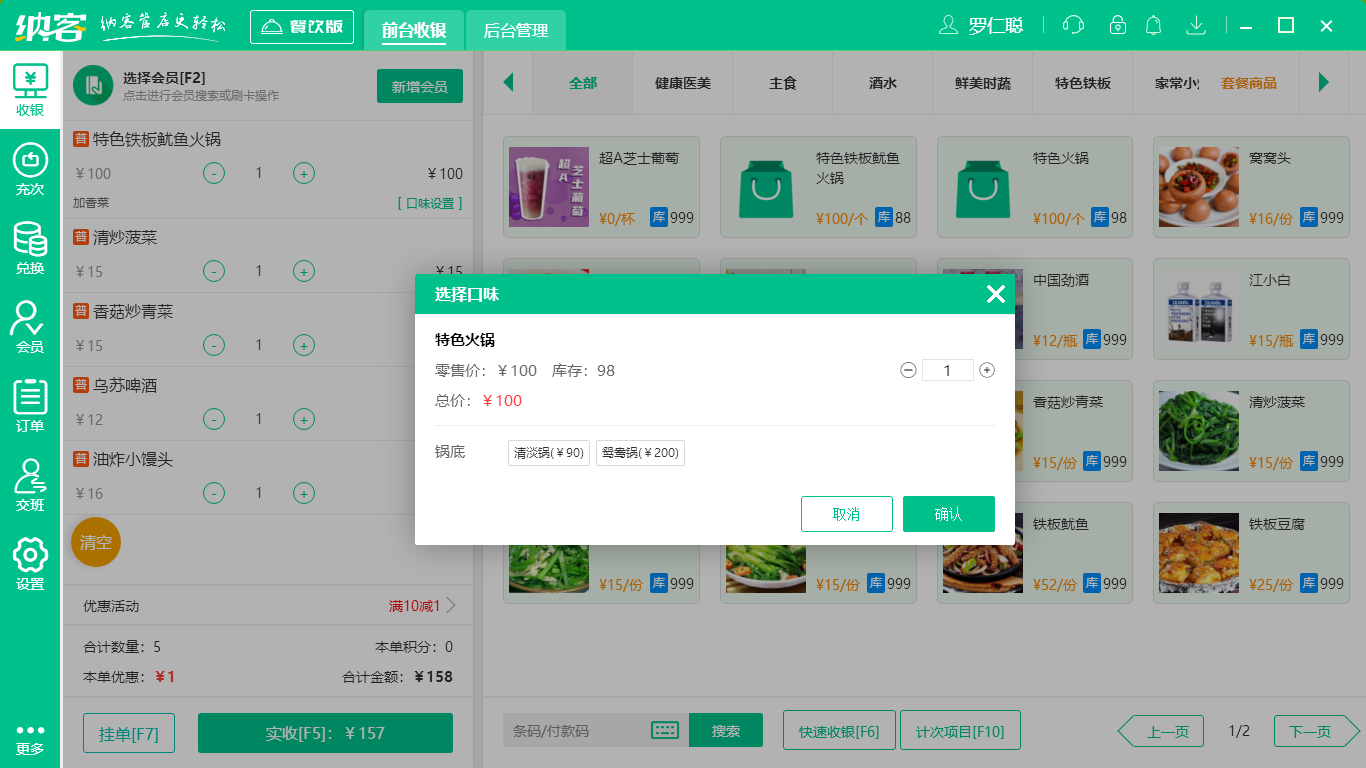Click the headset customer-service icon in titlebar
Screen dimensions: 1366x768
click(x=1072, y=25)
